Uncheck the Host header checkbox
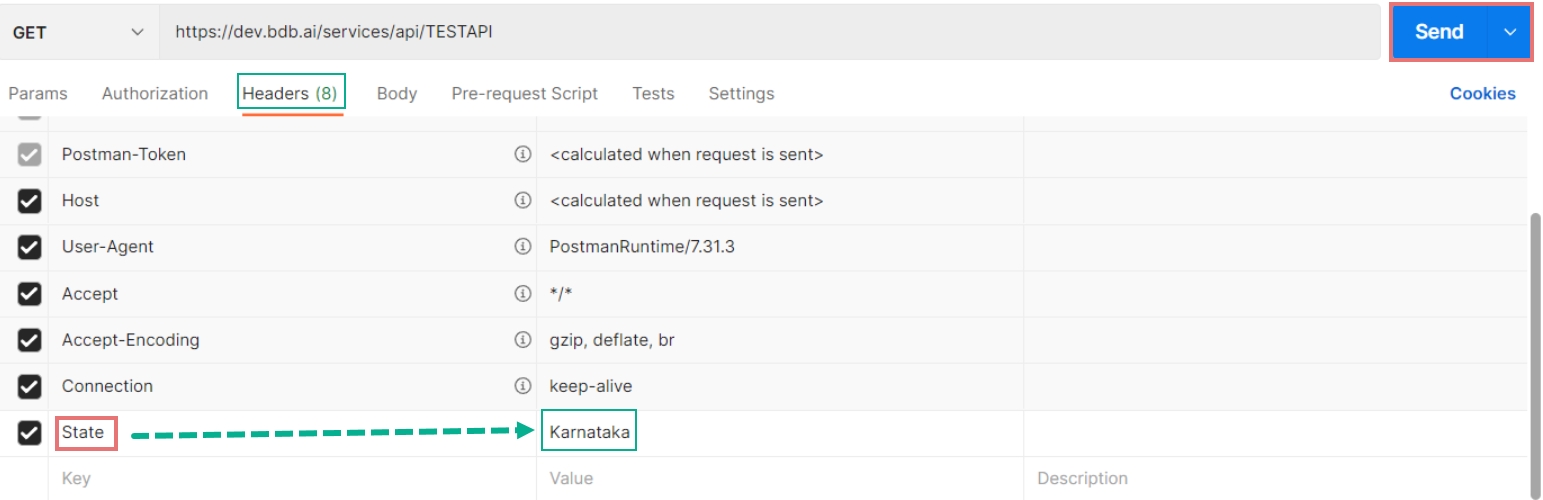The height and width of the screenshot is (500, 1543). 30,201
